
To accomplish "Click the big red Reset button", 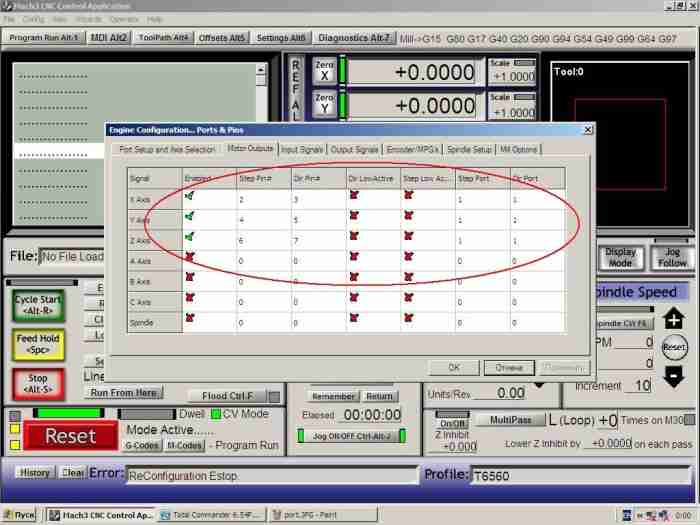I will click(71, 436).
